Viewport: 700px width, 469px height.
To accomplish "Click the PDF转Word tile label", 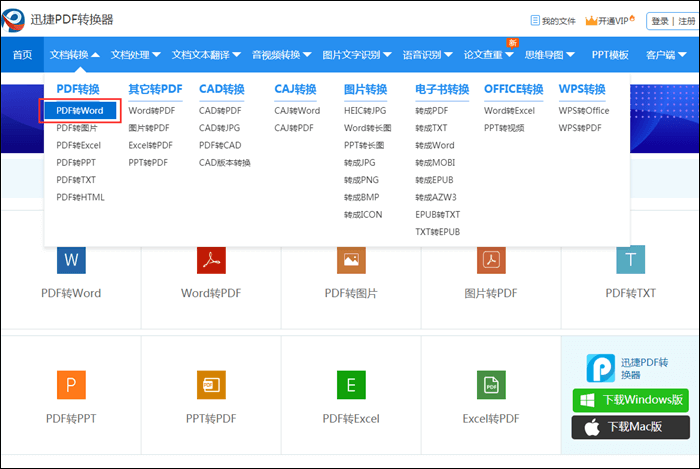I will (x=71, y=293).
